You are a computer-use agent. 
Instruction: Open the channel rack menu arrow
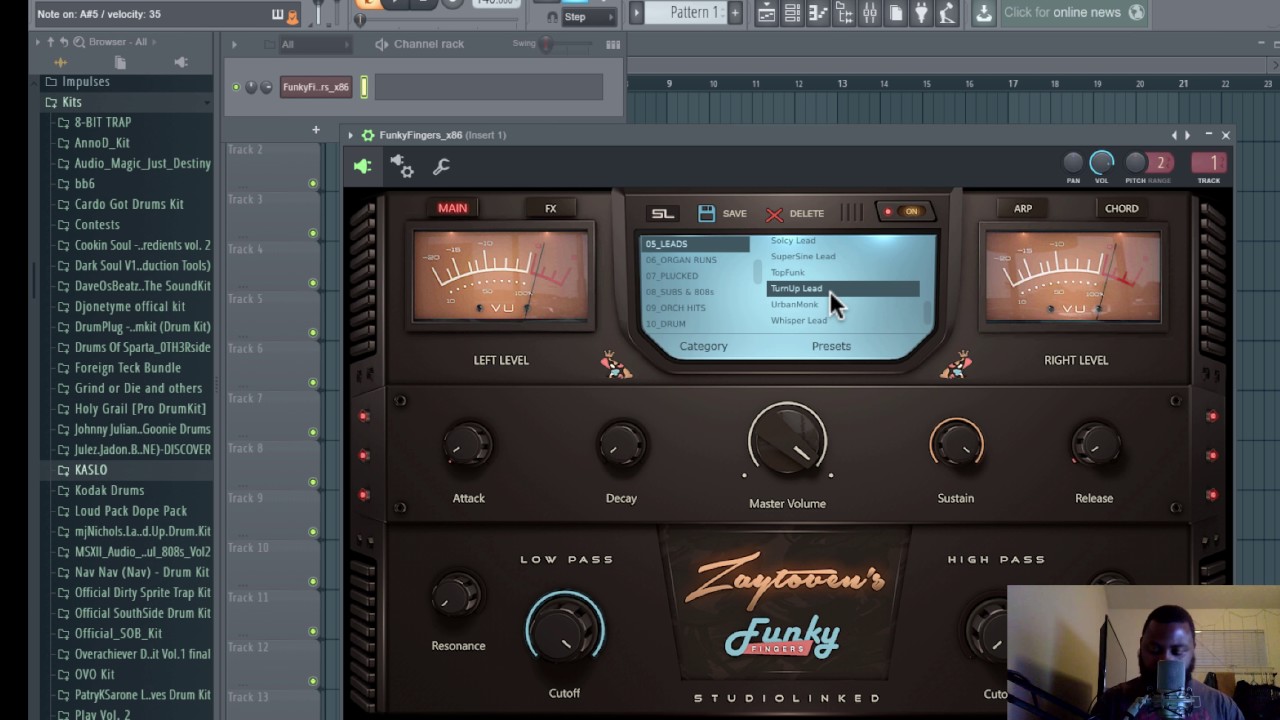pyautogui.click(x=234, y=44)
